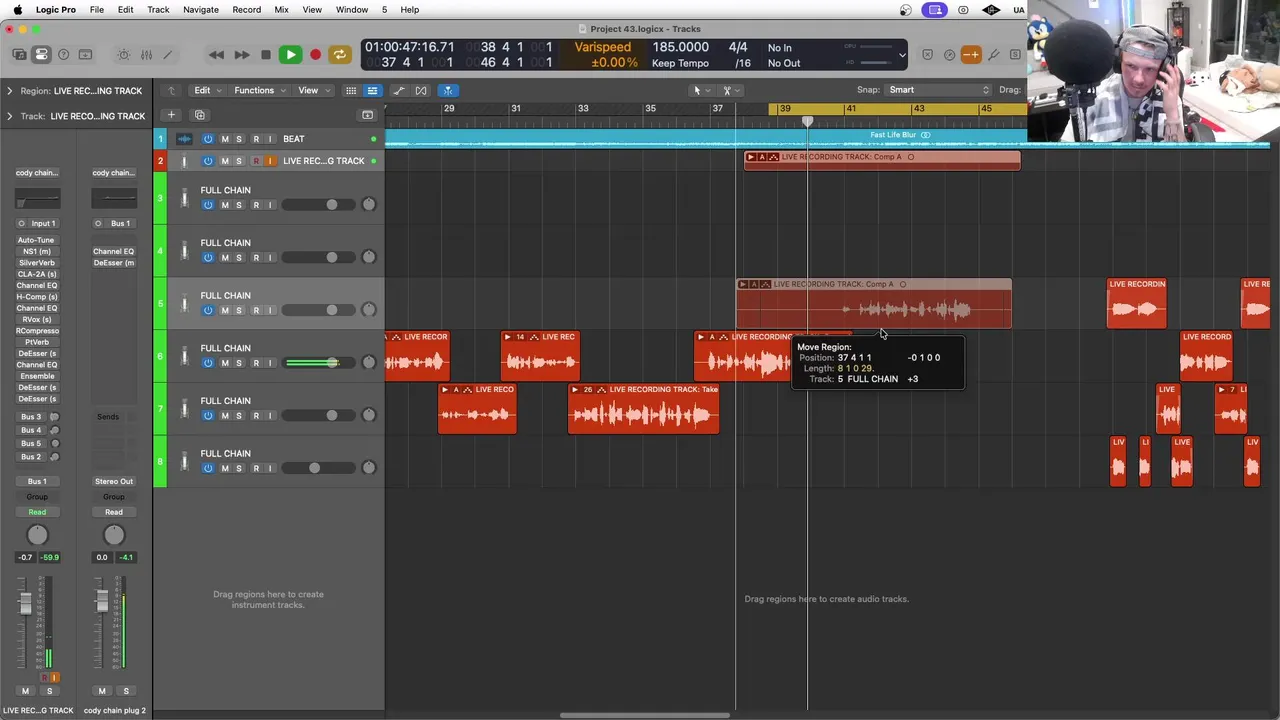This screenshot has height=720, width=1280.
Task: Open Quick Help question mark icon
Action: (63, 55)
